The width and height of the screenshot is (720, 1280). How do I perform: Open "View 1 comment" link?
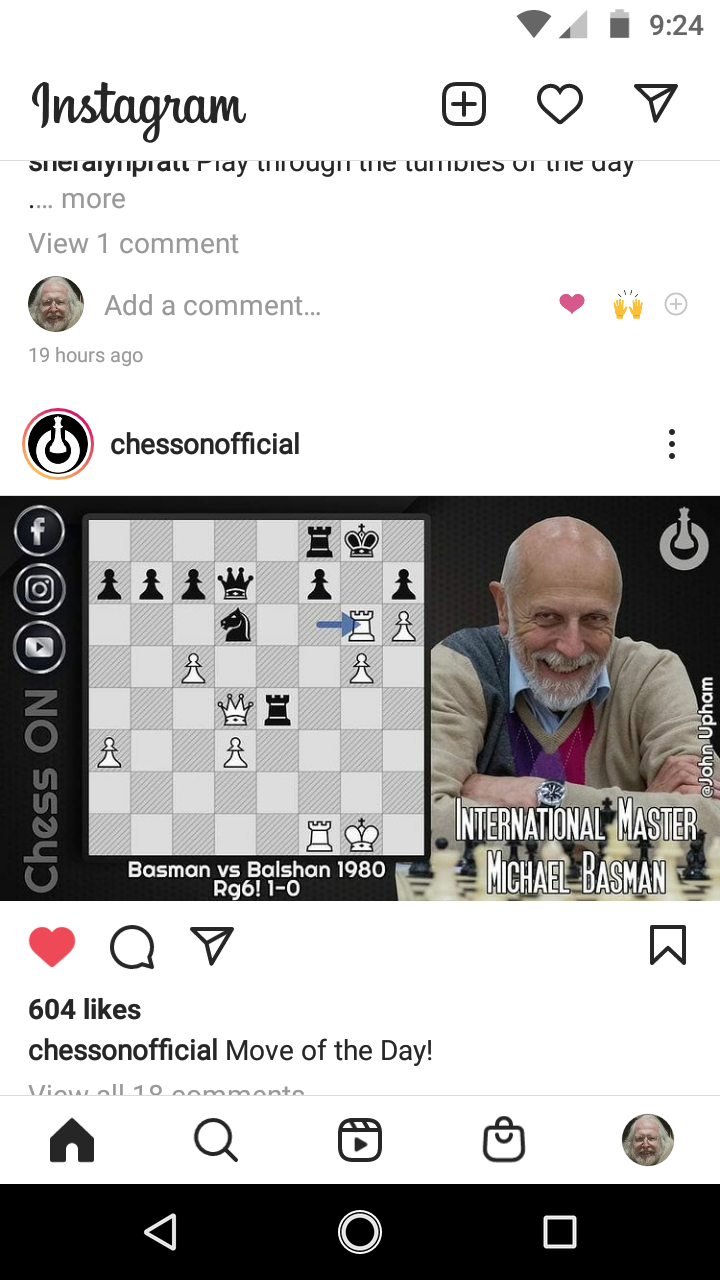(x=134, y=243)
